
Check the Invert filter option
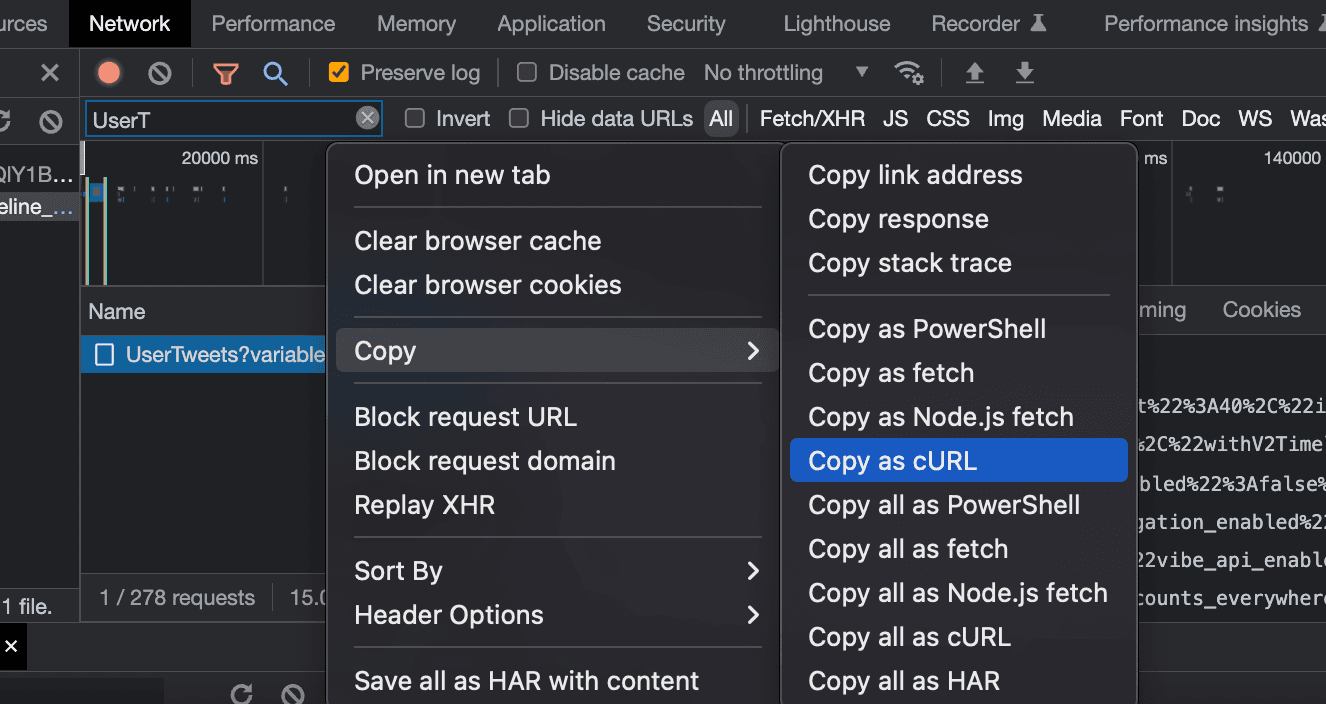pyautogui.click(x=414, y=118)
